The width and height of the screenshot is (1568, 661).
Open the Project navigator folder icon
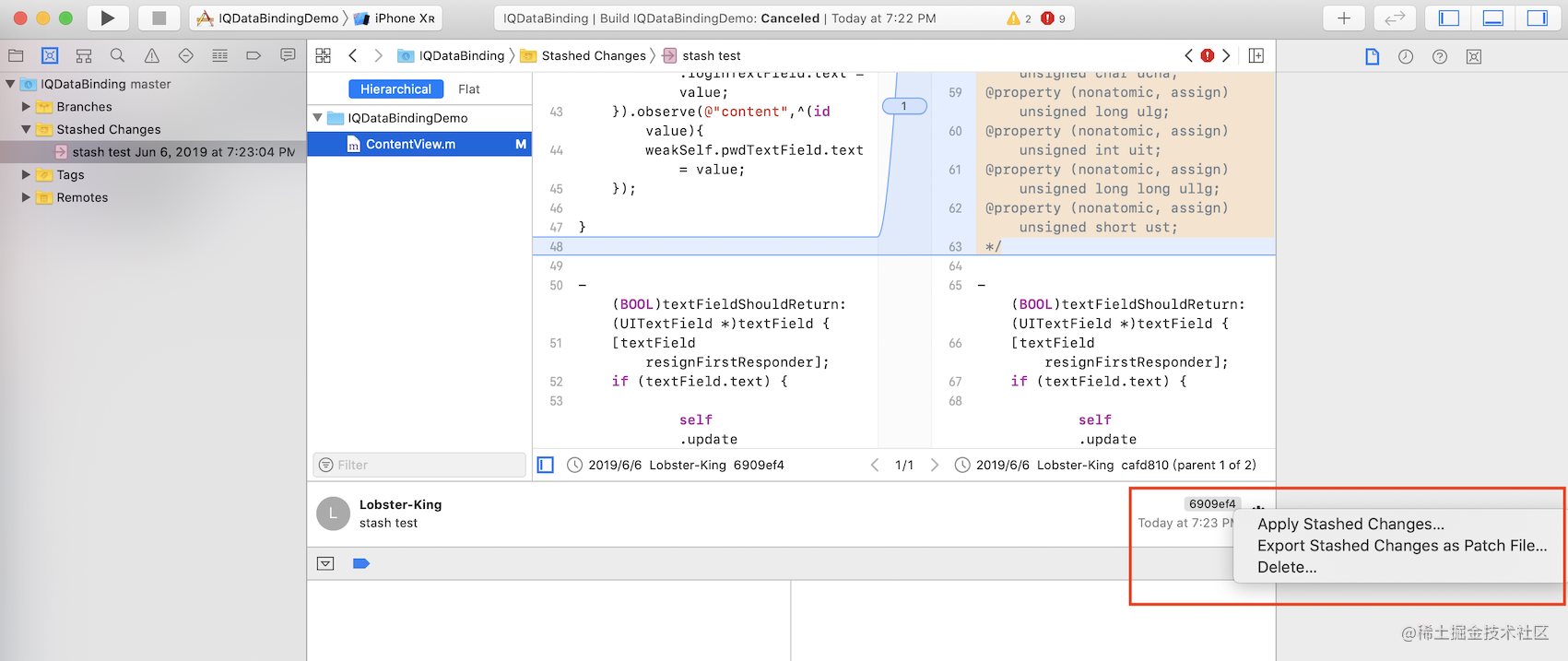point(16,55)
